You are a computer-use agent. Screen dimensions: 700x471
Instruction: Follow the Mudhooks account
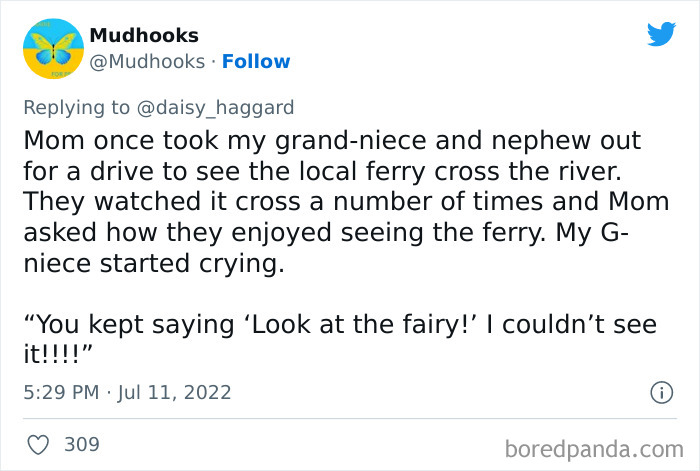(x=256, y=62)
